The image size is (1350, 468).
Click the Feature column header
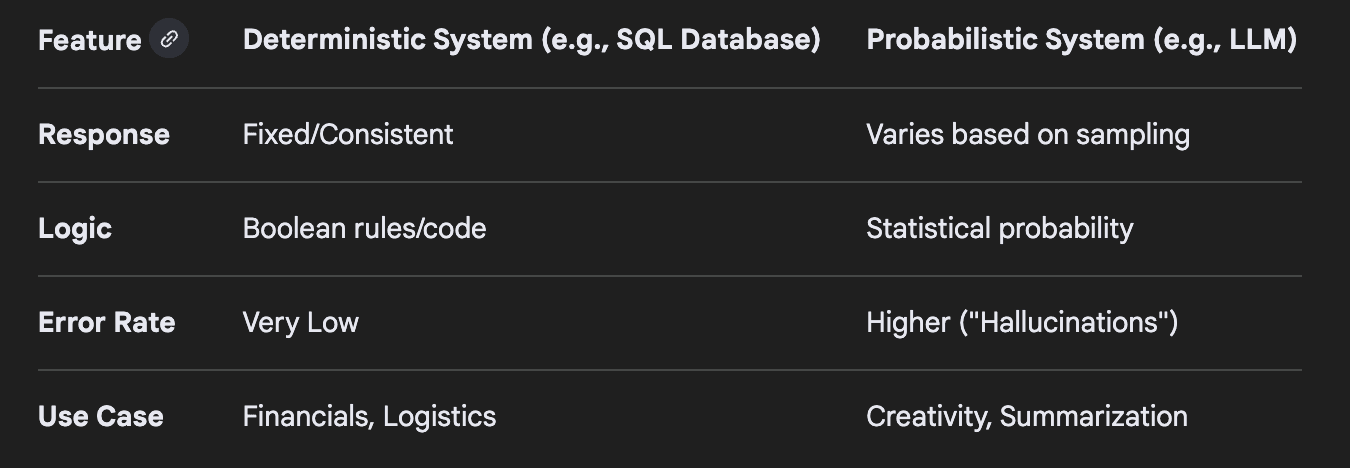(x=90, y=41)
